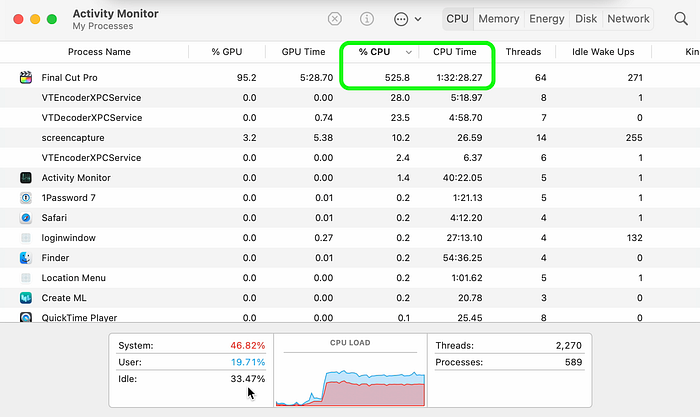Click the loginwindow process icon

(x=26, y=238)
